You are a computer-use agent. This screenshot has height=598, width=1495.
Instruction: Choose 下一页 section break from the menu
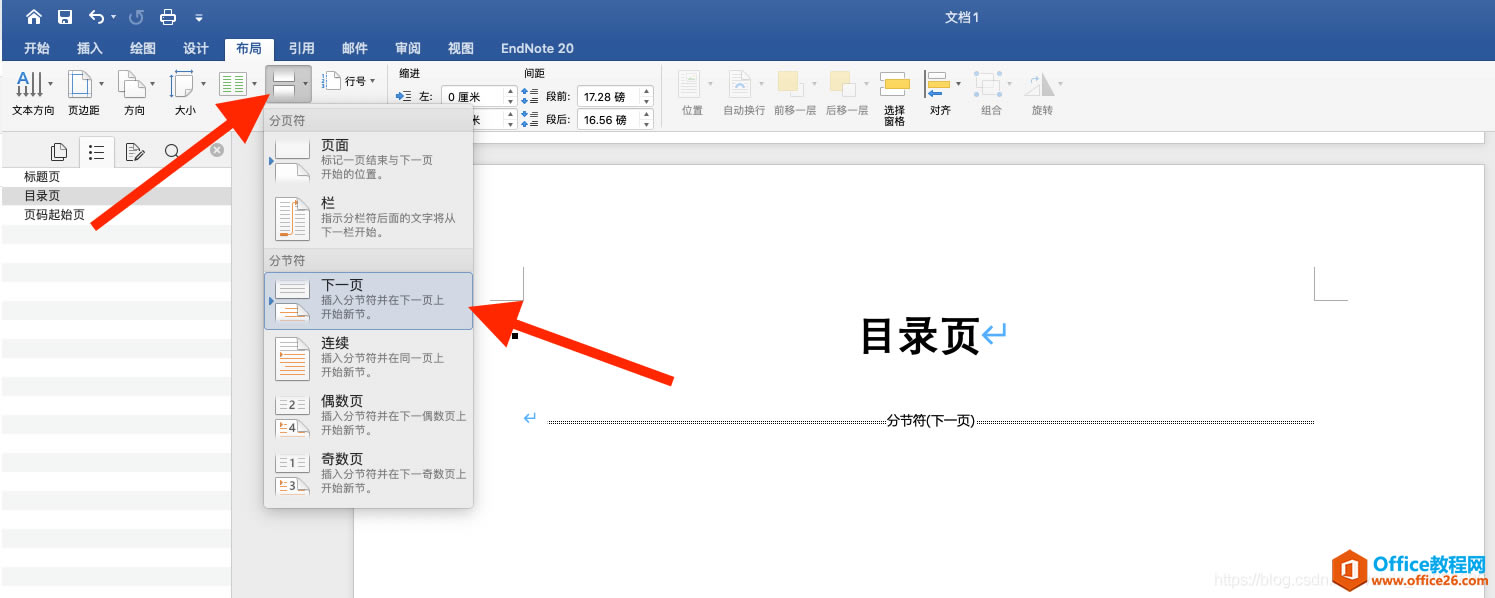pos(368,300)
